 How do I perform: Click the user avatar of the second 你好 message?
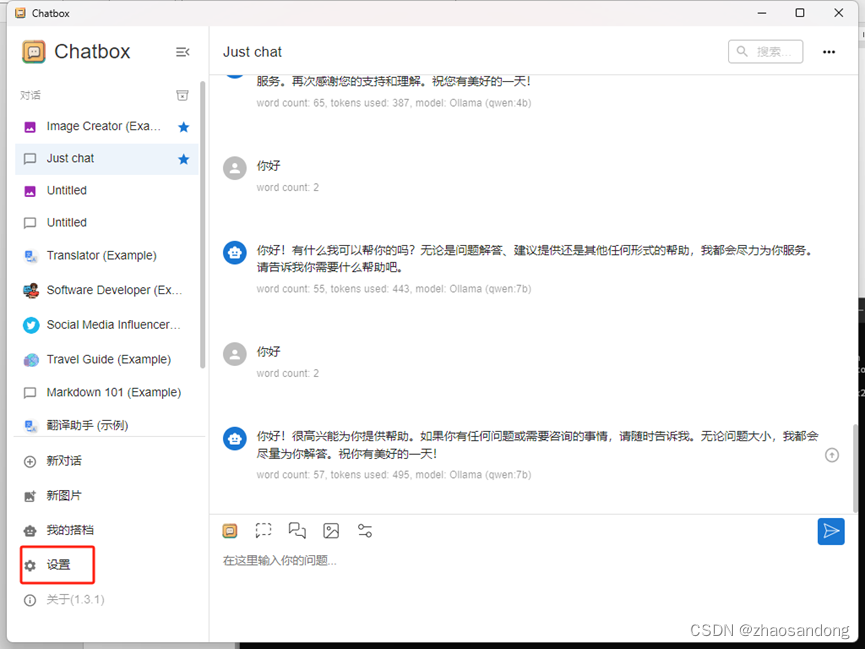(235, 354)
